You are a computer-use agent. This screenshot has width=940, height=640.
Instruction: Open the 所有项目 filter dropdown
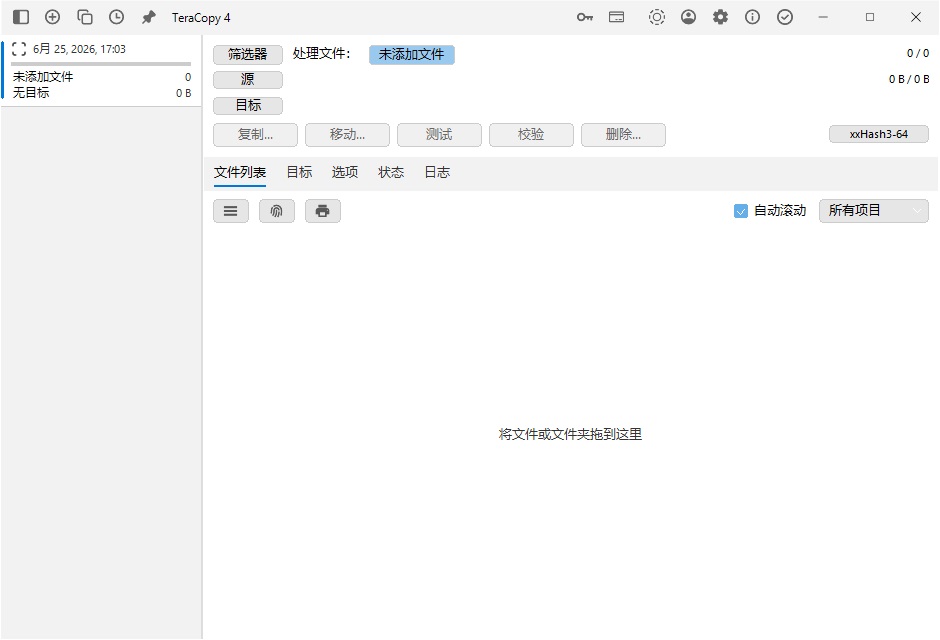click(873, 211)
